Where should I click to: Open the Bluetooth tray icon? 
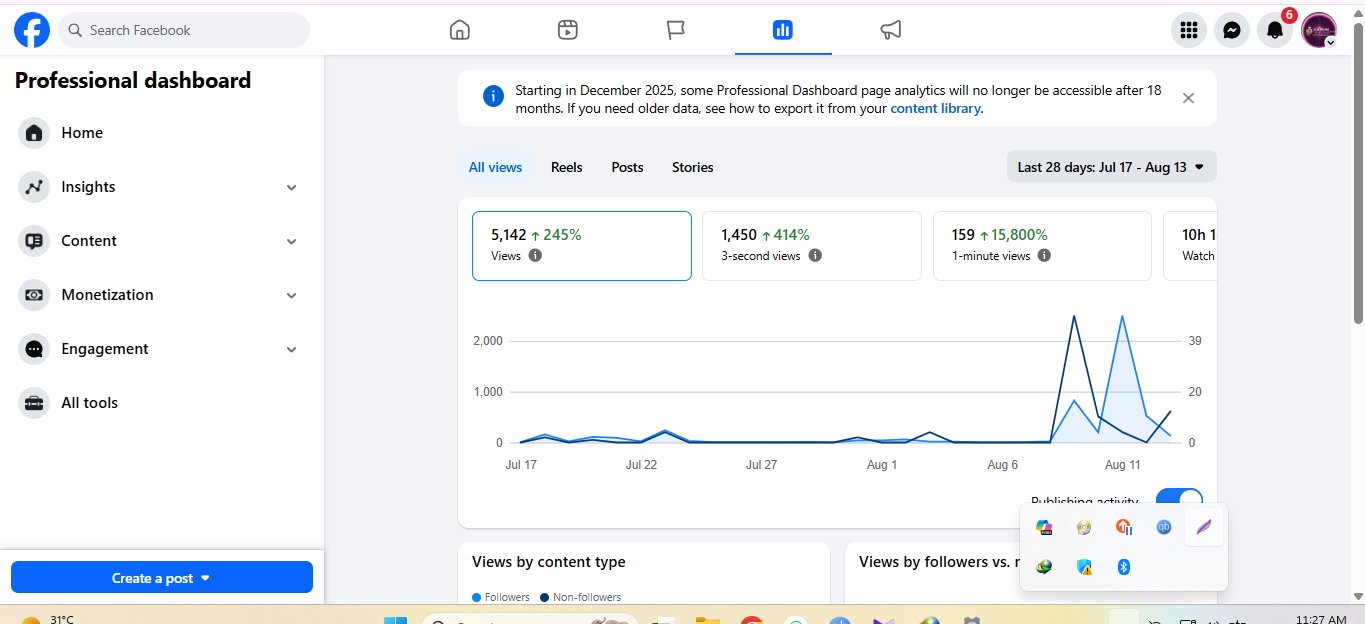click(1123, 567)
